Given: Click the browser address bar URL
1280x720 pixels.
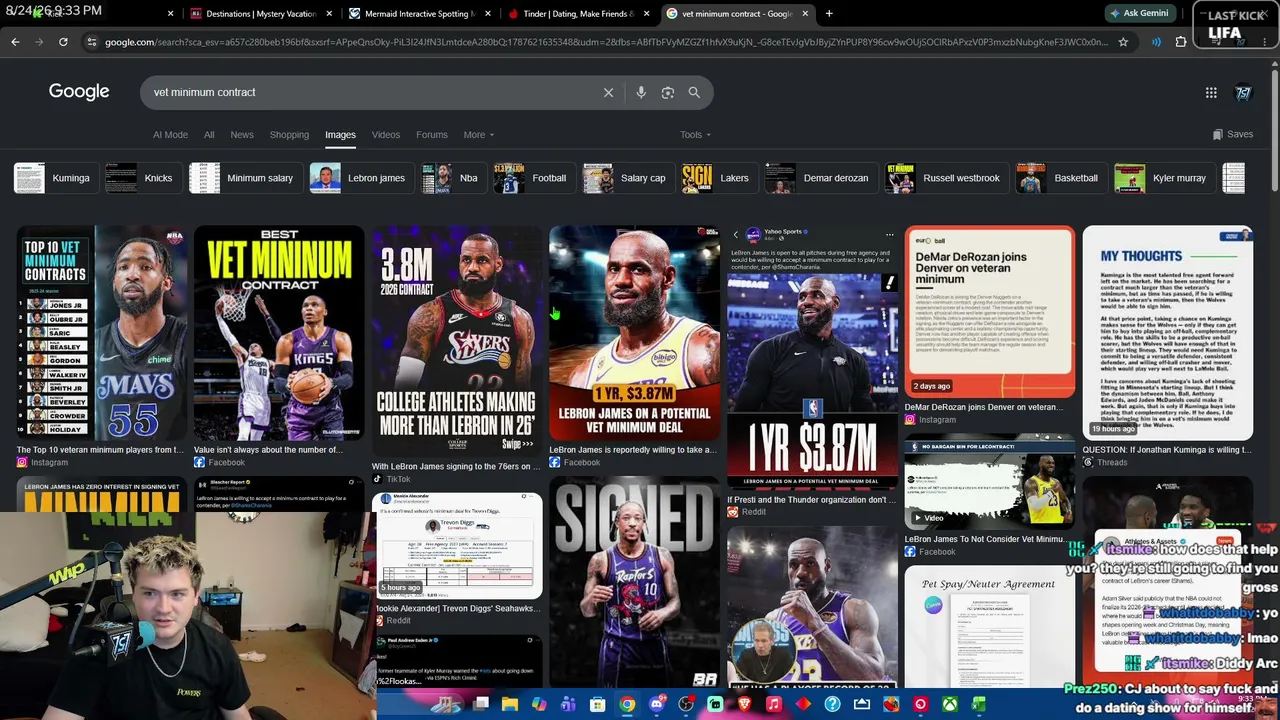Looking at the screenshot, I should (x=606, y=42).
